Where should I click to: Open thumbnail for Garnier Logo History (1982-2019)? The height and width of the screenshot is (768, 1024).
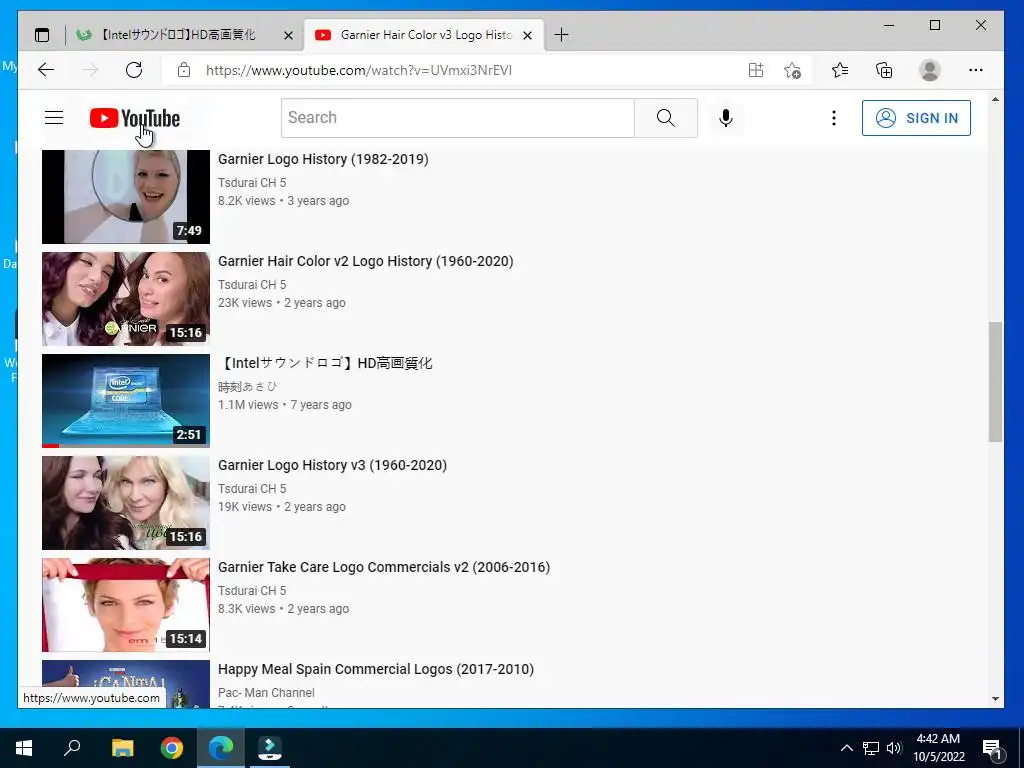click(126, 197)
